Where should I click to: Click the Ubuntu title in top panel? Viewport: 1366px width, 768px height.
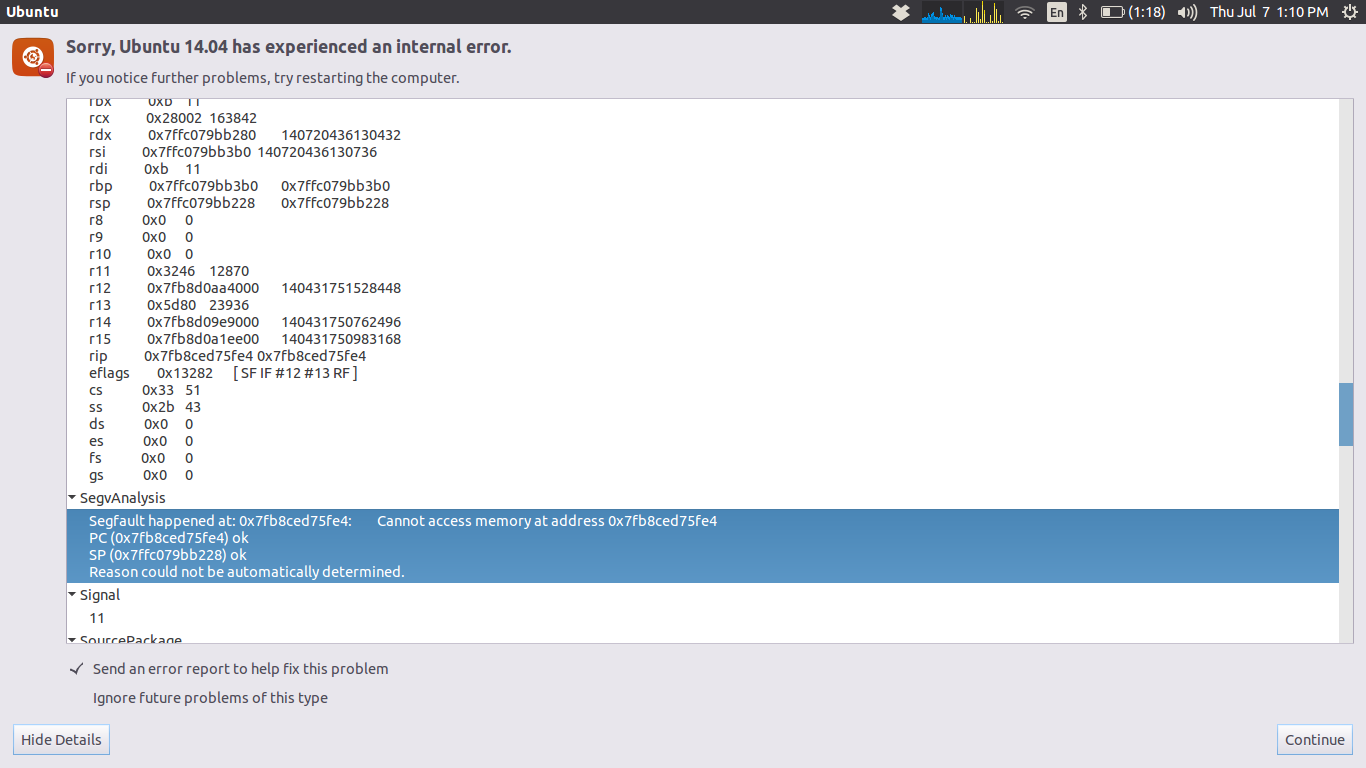point(32,12)
